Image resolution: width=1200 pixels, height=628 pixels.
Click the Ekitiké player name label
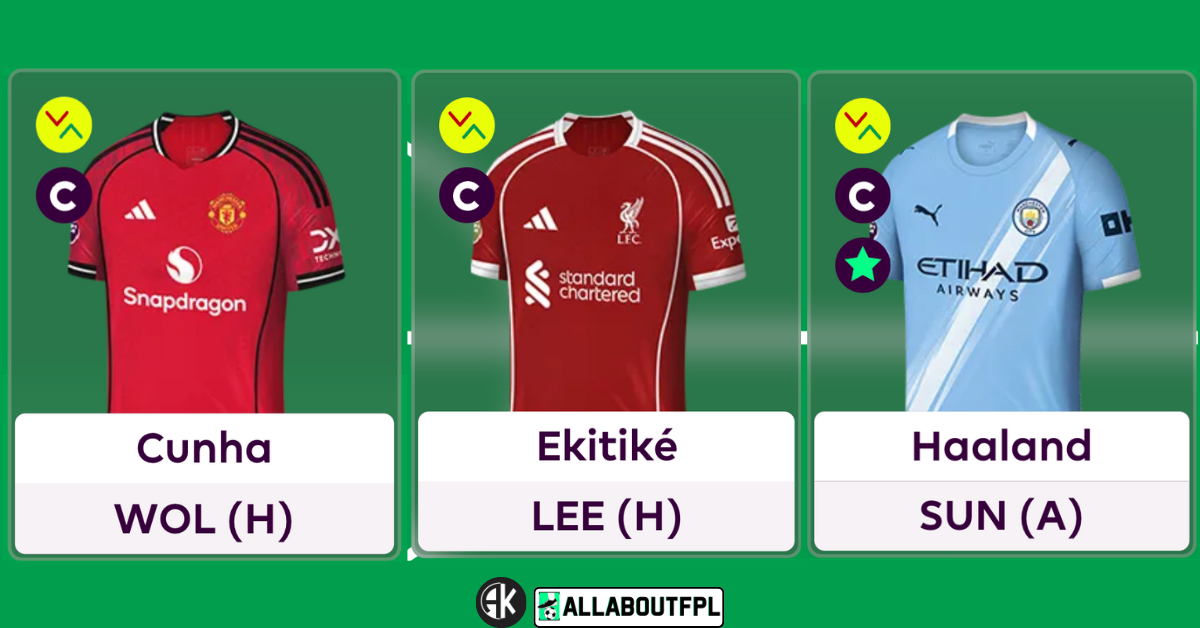[x=606, y=446]
